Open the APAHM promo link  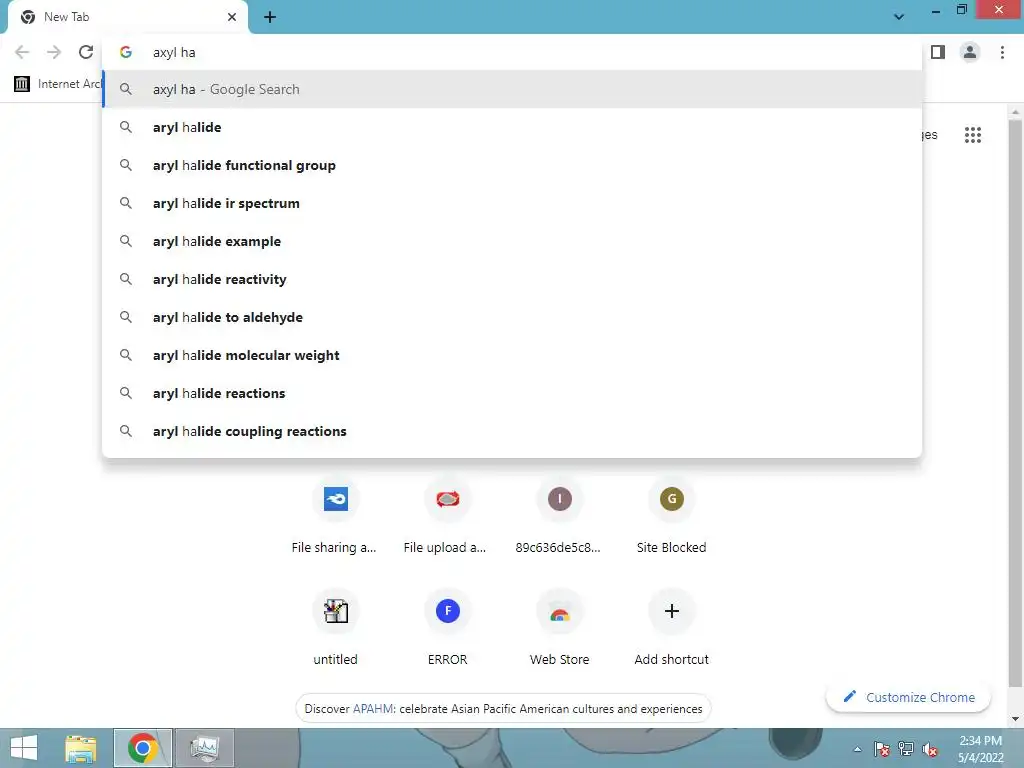click(x=374, y=709)
